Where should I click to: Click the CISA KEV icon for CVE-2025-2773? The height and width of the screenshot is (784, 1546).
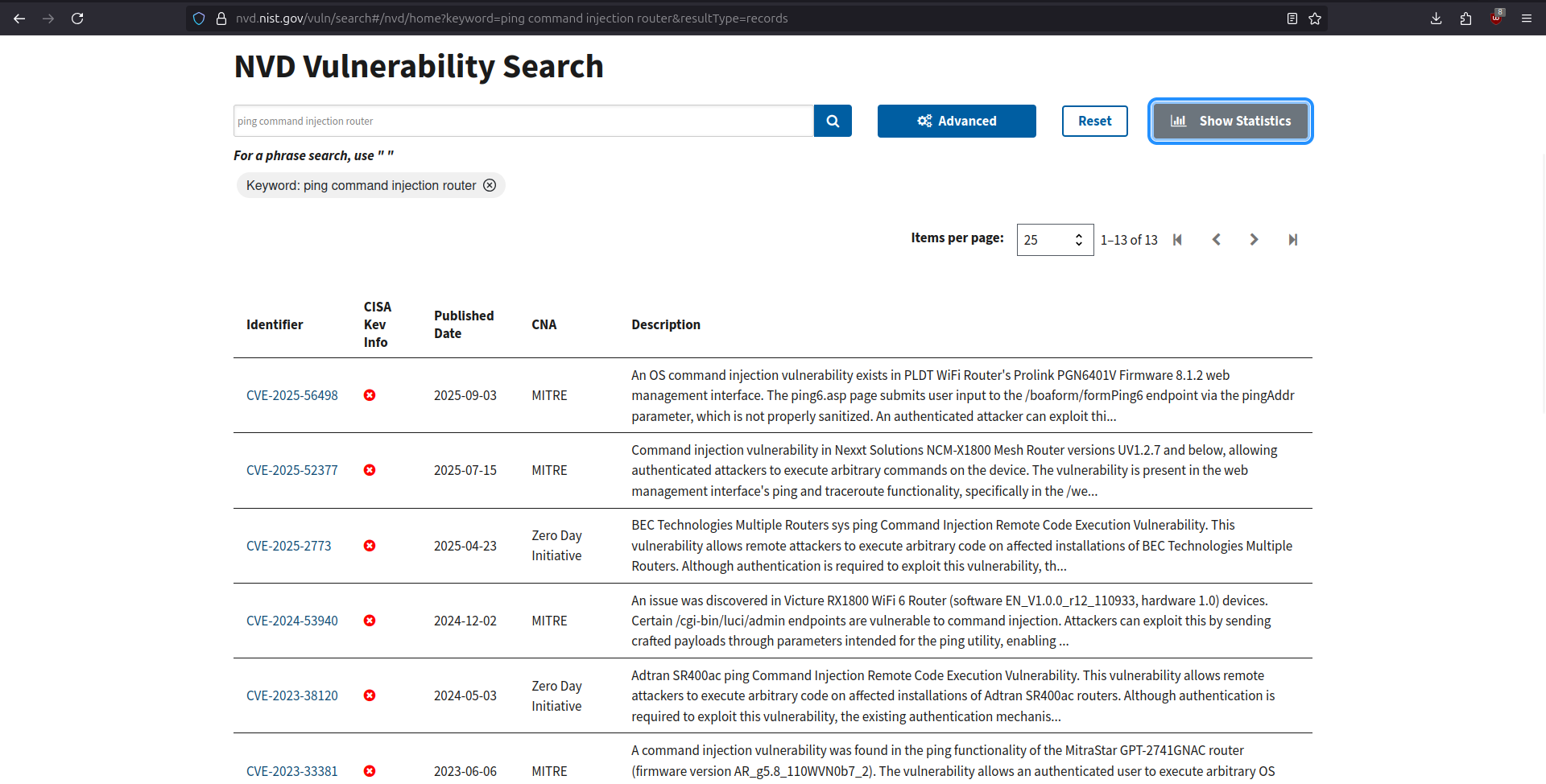tap(370, 546)
